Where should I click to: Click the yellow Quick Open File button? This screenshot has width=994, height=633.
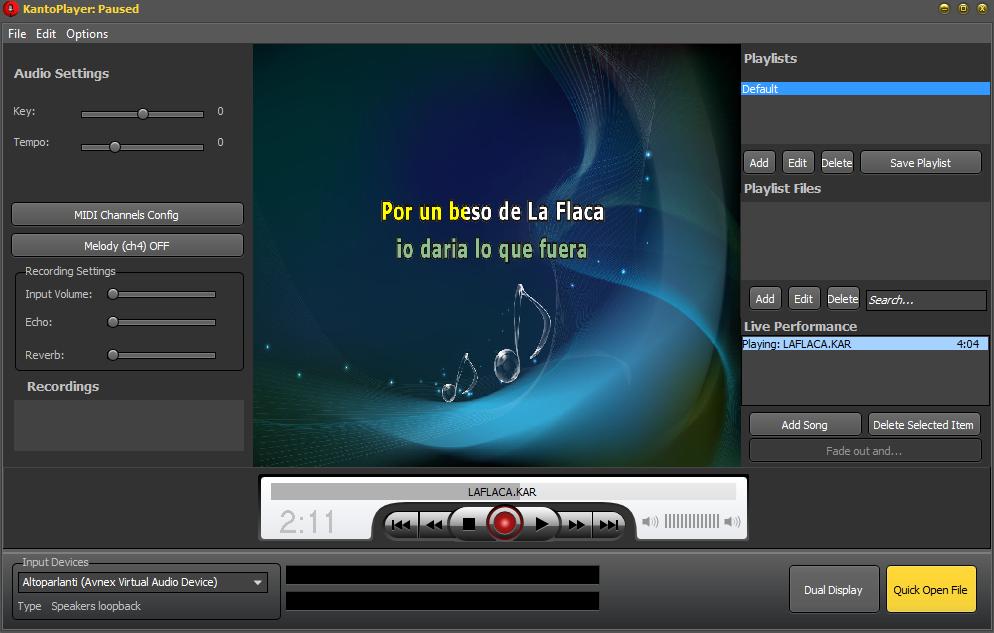coord(930,590)
